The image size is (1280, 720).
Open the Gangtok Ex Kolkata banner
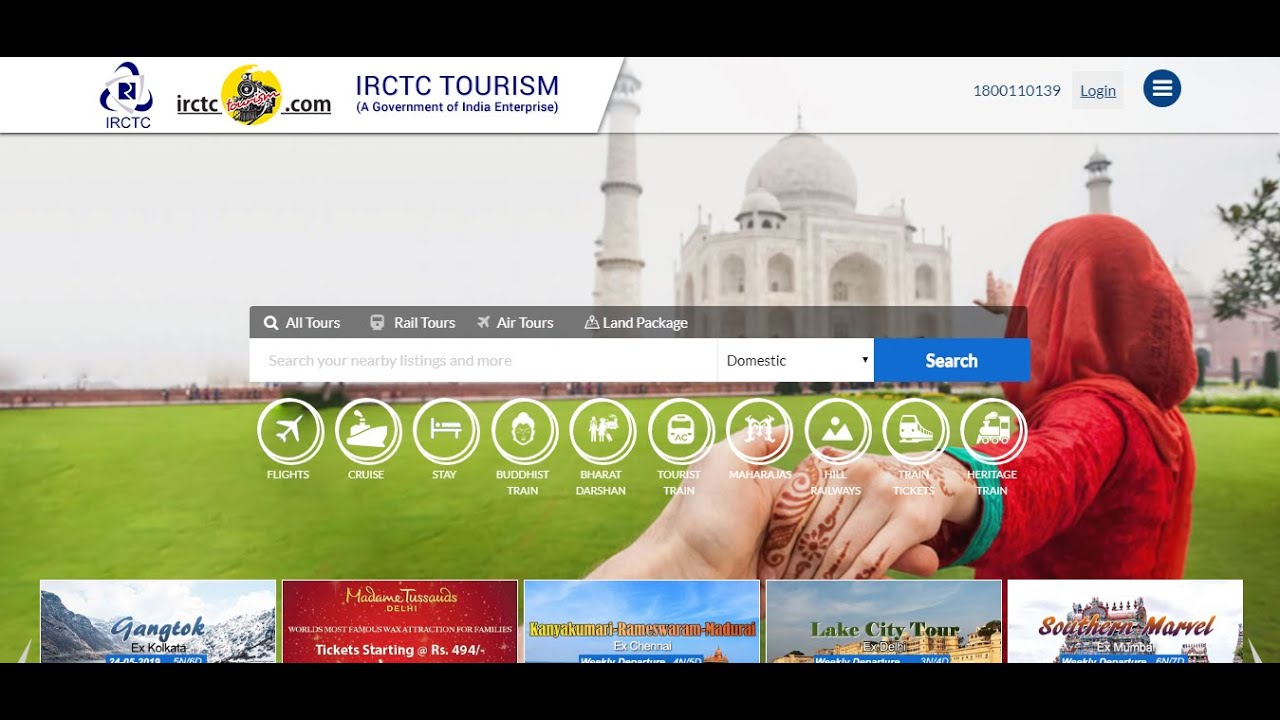158,621
